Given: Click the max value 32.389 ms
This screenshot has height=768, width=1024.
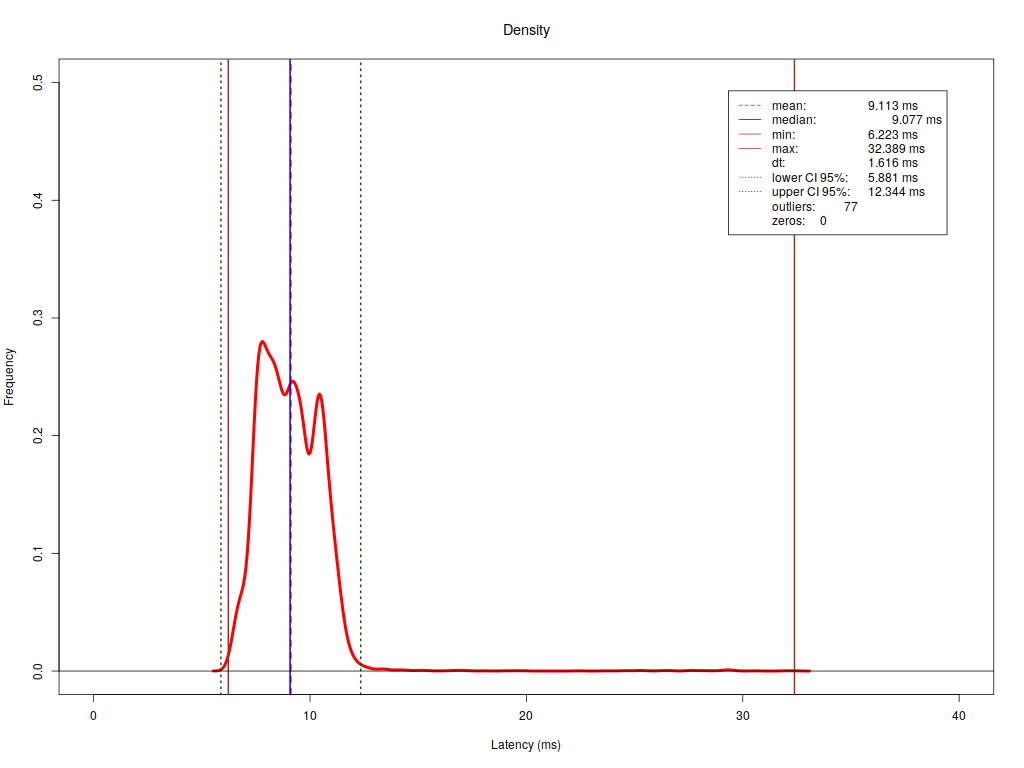Looking at the screenshot, I should point(896,148).
